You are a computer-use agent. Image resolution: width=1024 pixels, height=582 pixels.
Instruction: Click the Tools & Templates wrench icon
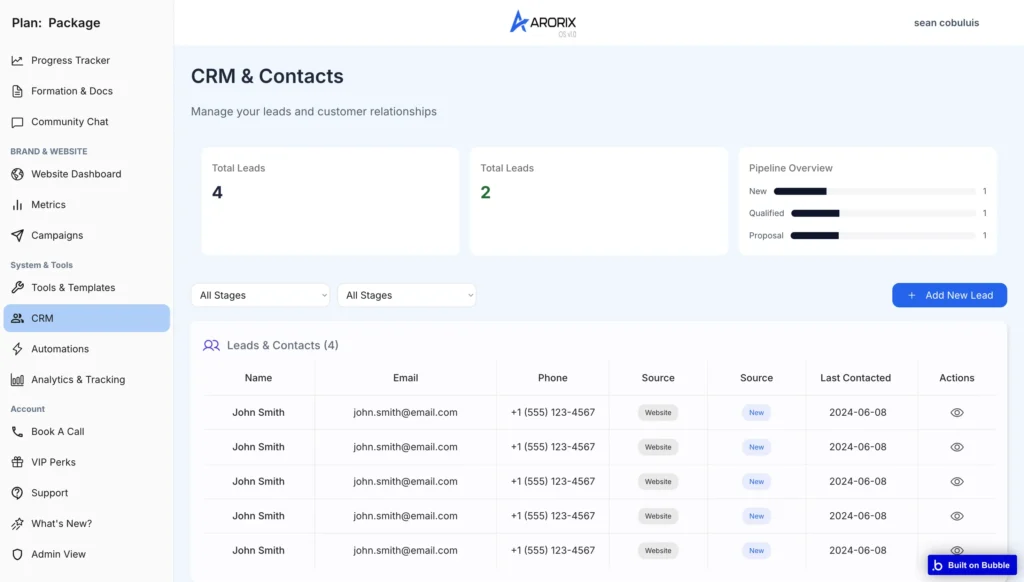click(18, 288)
